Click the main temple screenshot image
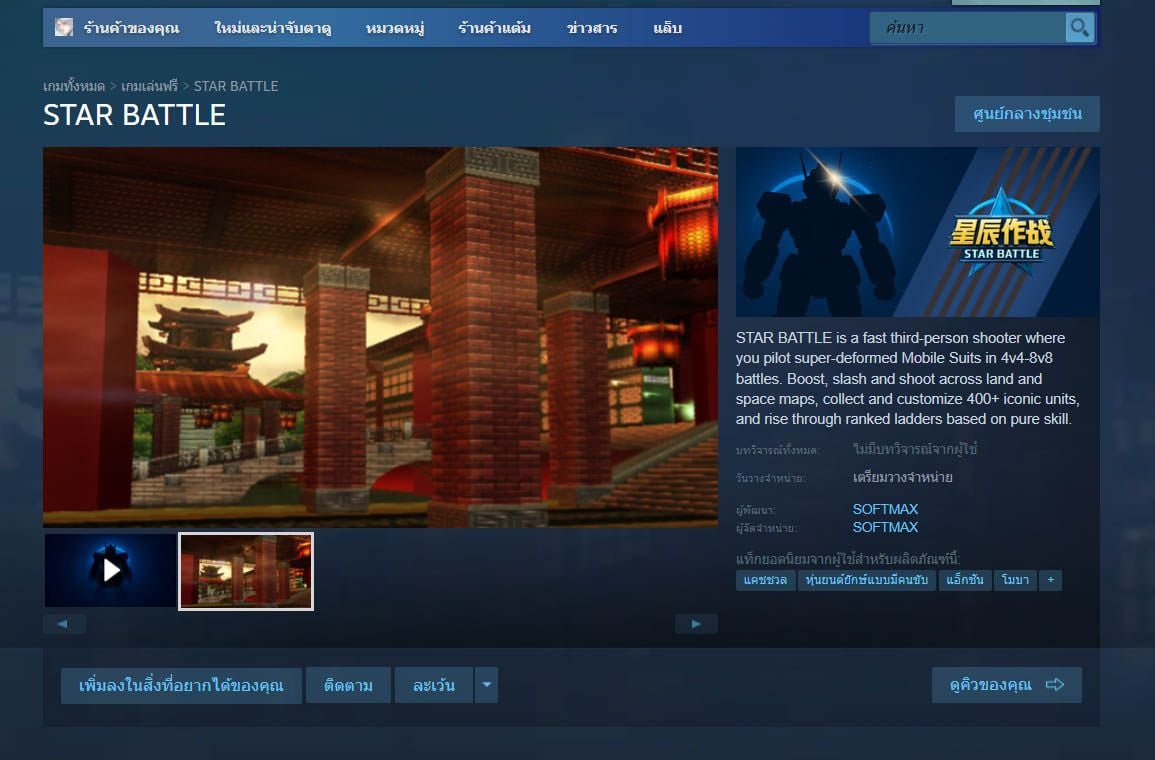 pos(380,337)
